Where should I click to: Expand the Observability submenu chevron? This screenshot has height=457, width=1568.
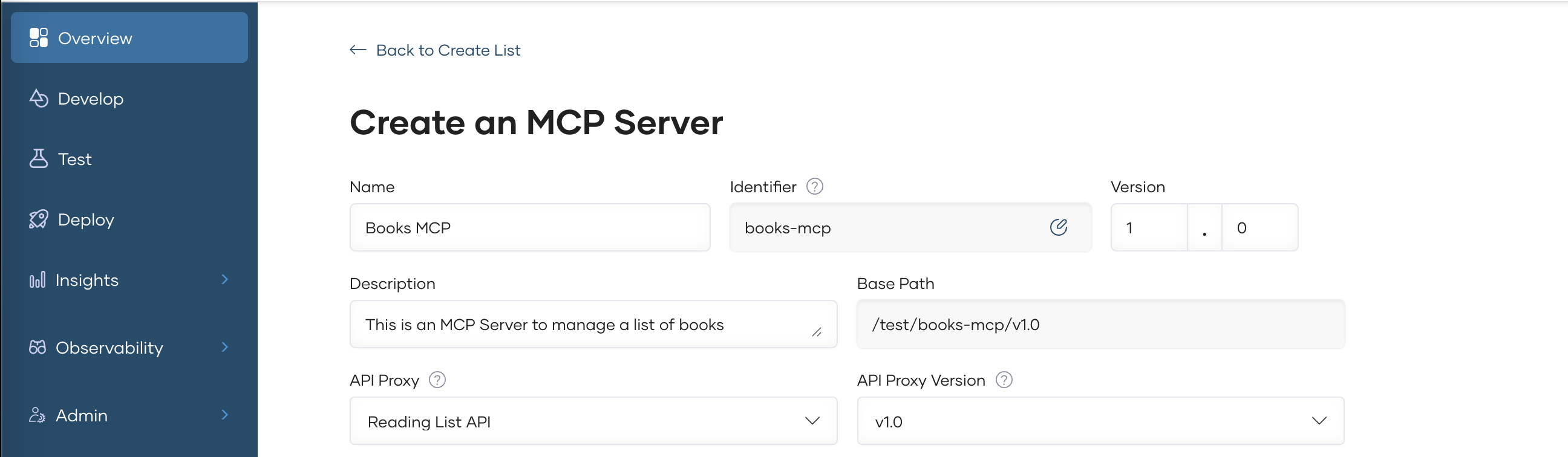pyautogui.click(x=224, y=348)
